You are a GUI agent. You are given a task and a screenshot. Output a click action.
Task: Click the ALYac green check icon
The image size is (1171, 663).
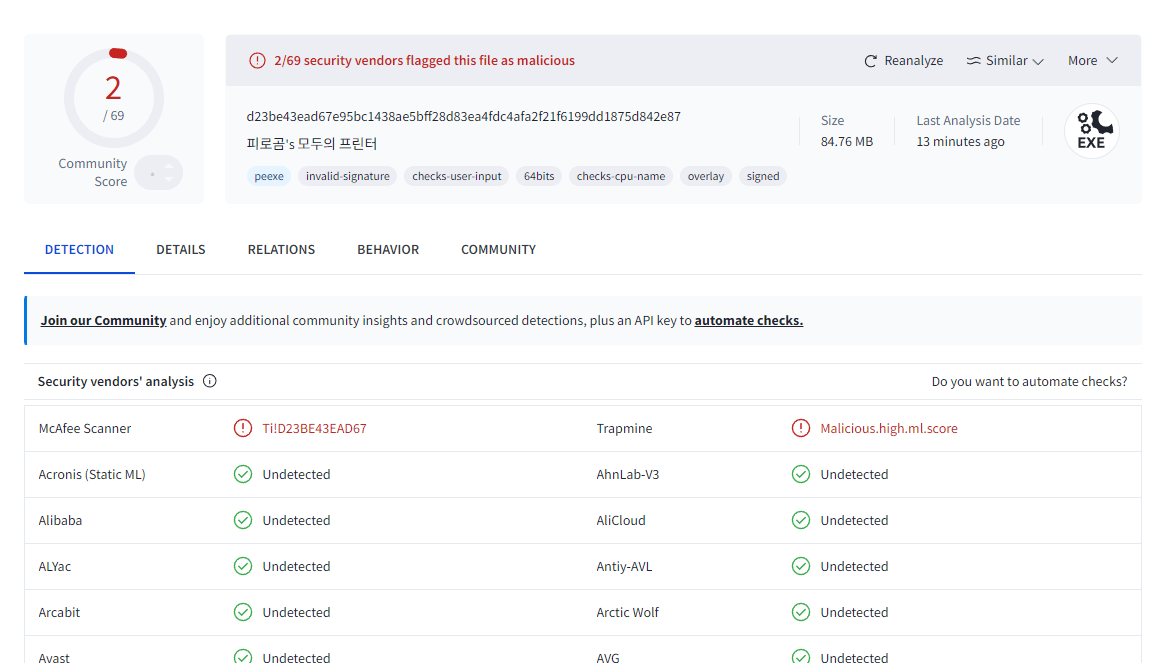(243, 567)
